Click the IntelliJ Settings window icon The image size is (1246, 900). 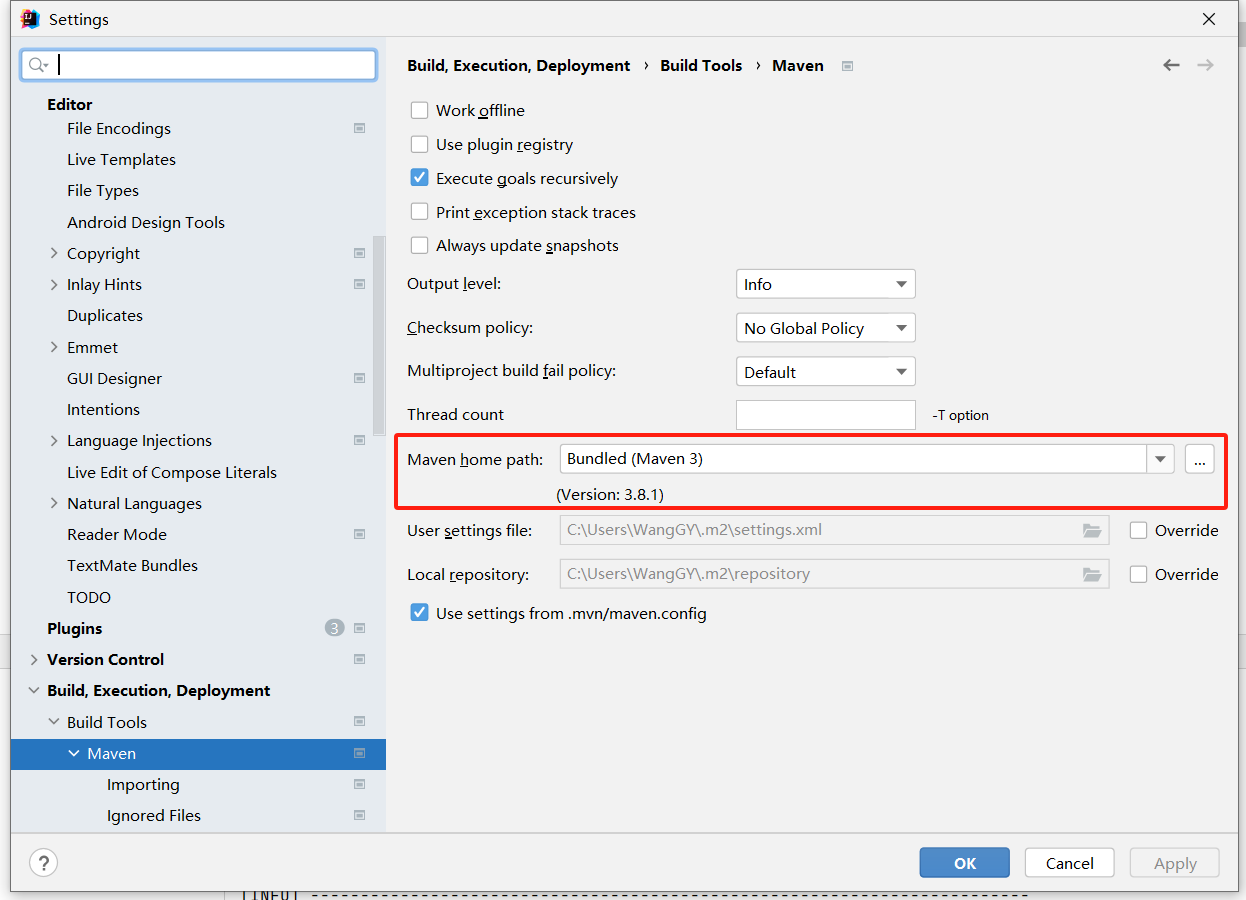[x=30, y=19]
